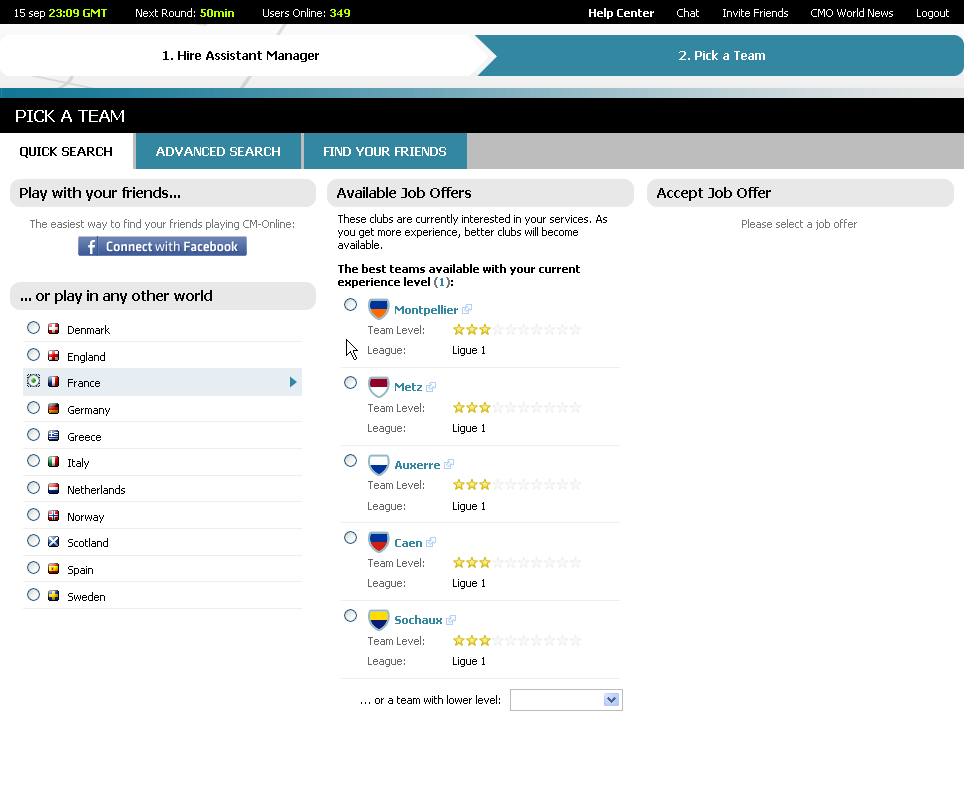
Task: Click the Montpellier team crest icon
Action: point(378,308)
